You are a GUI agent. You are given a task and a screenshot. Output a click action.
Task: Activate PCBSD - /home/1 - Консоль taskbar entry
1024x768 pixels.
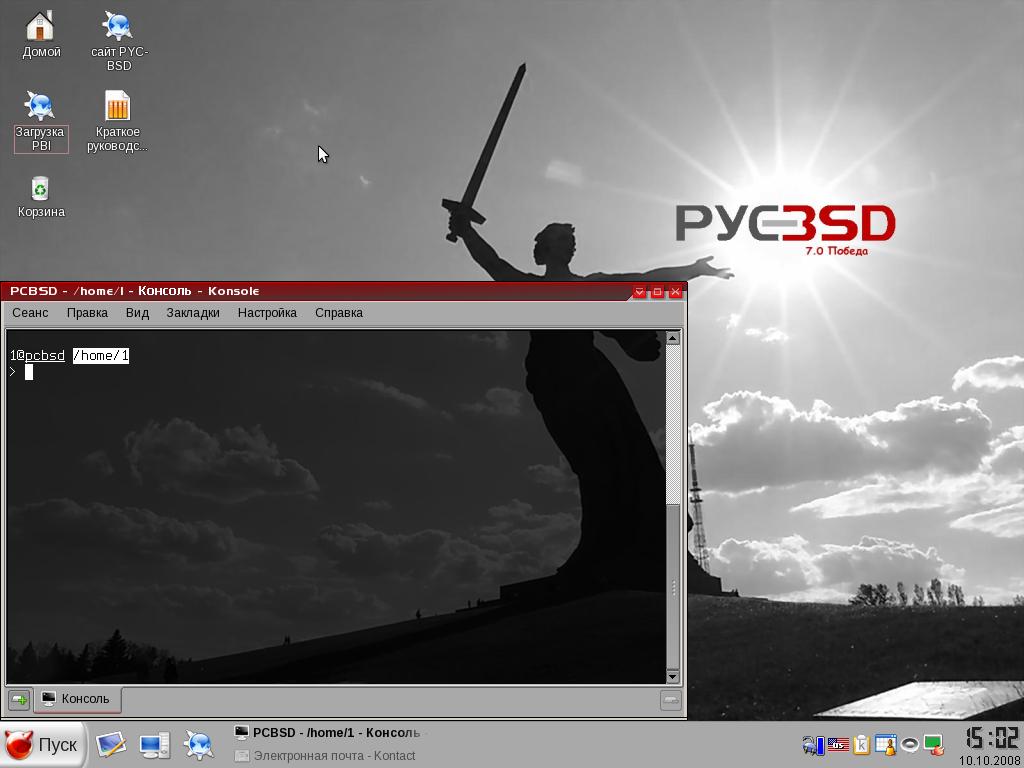click(x=328, y=733)
